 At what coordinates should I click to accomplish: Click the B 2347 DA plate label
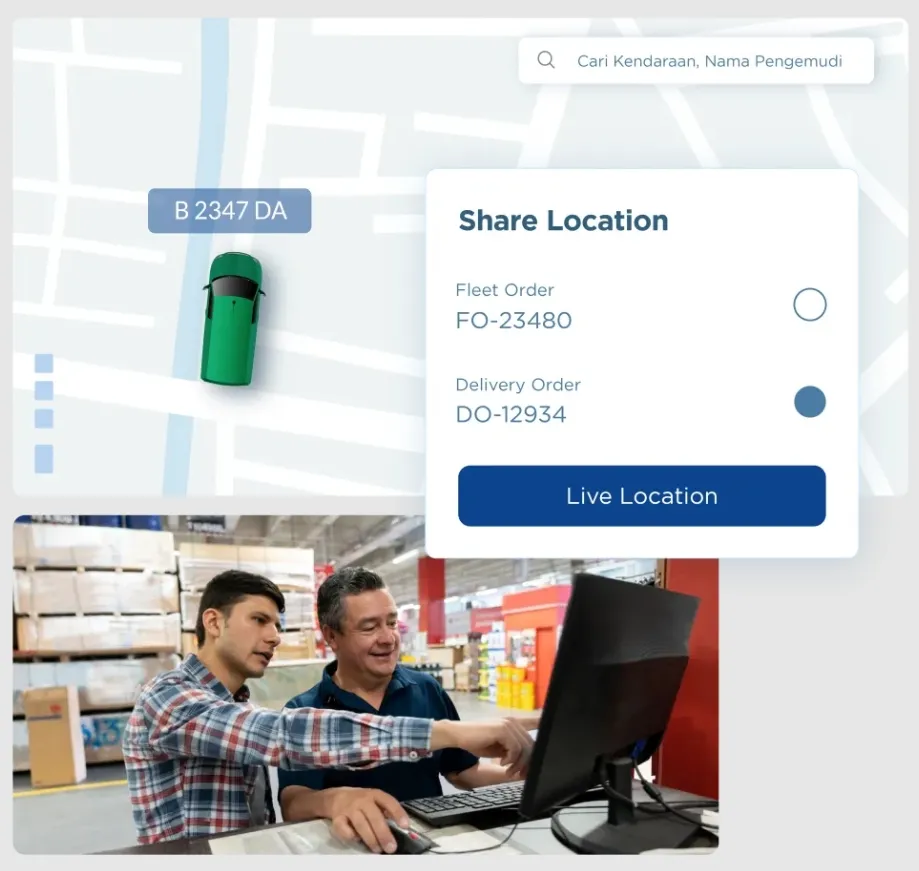[230, 211]
